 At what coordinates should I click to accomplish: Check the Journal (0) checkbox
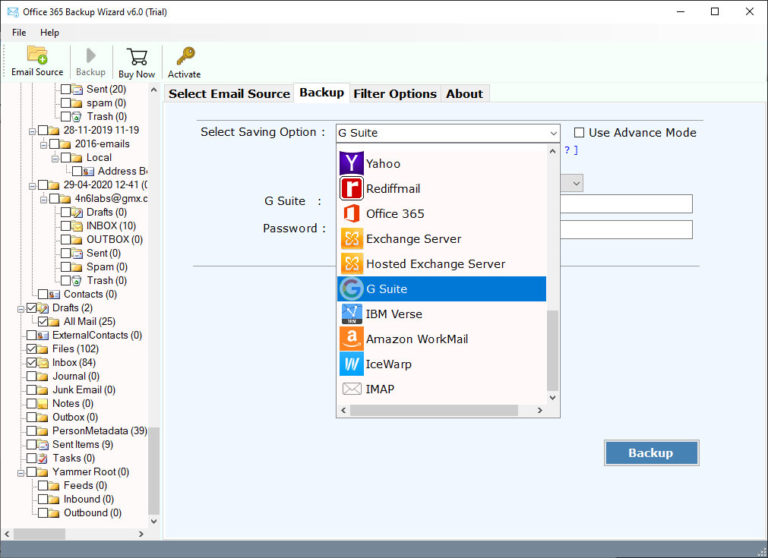click(31, 376)
